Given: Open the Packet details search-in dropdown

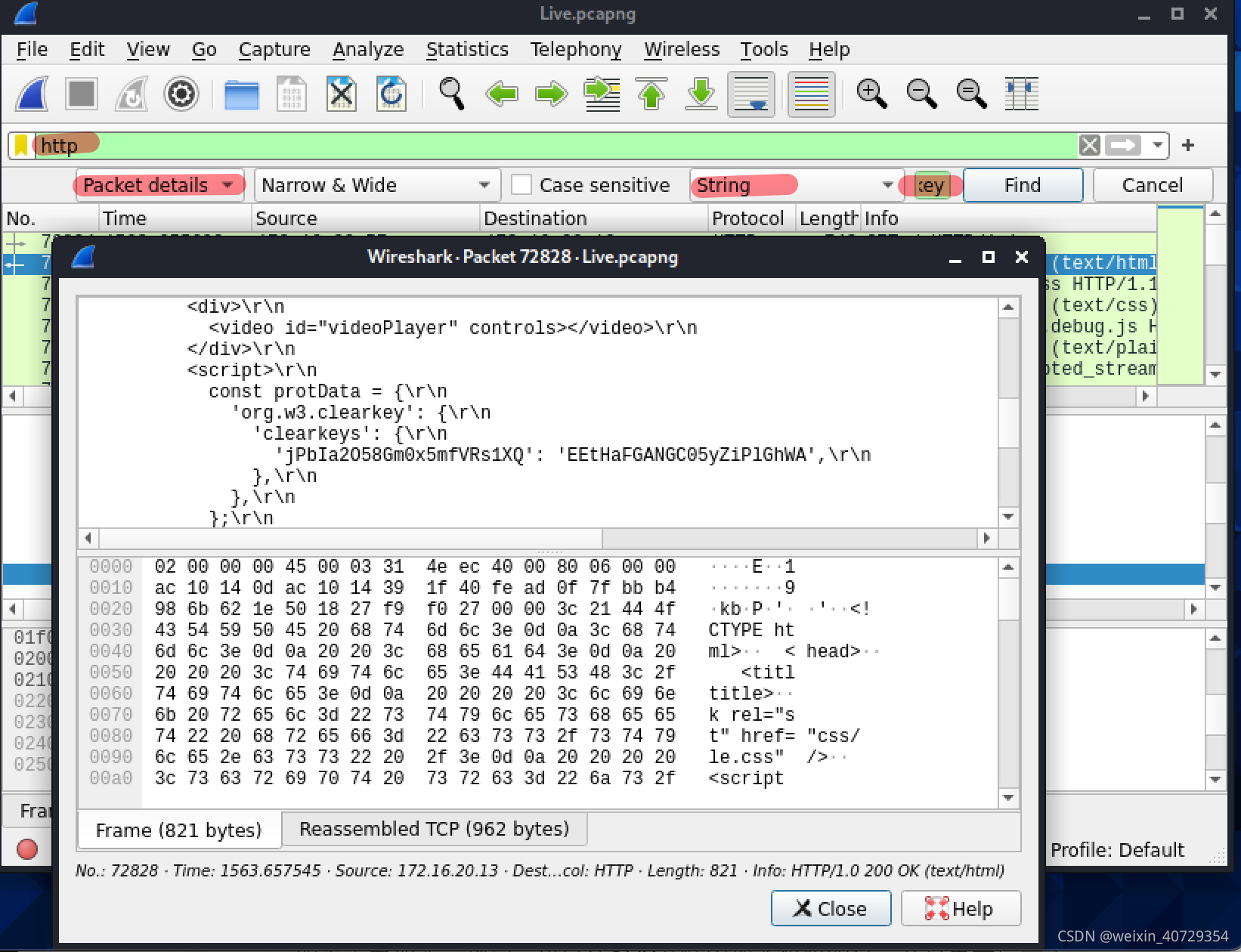Looking at the screenshot, I should tap(159, 185).
